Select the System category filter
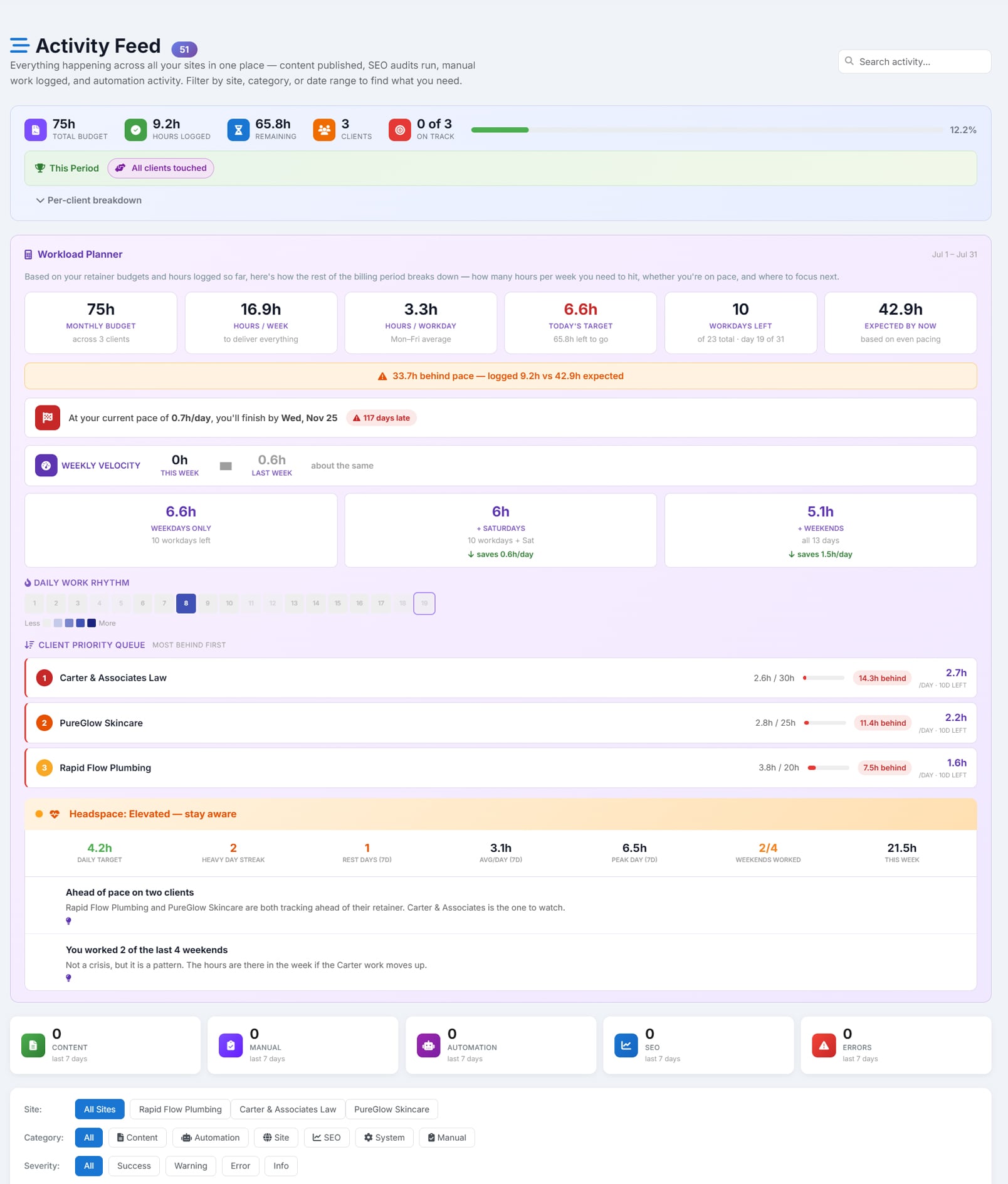Screen dimensions: 1008x1184 click(x=384, y=1137)
